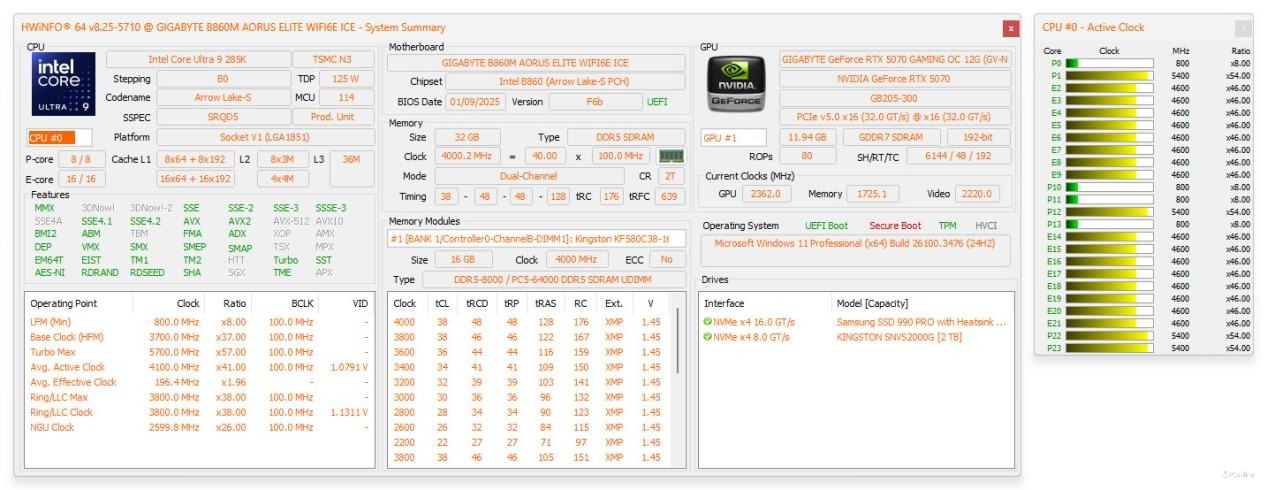Click the 125 W TDP field
This screenshot has height=490, width=1267.
pyautogui.click(x=346, y=78)
